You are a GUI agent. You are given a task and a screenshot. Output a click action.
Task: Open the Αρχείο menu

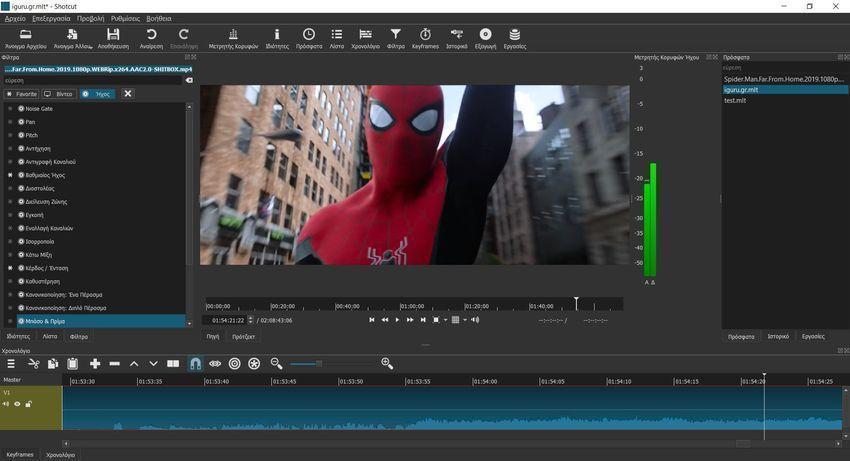click(x=15, y=18)
